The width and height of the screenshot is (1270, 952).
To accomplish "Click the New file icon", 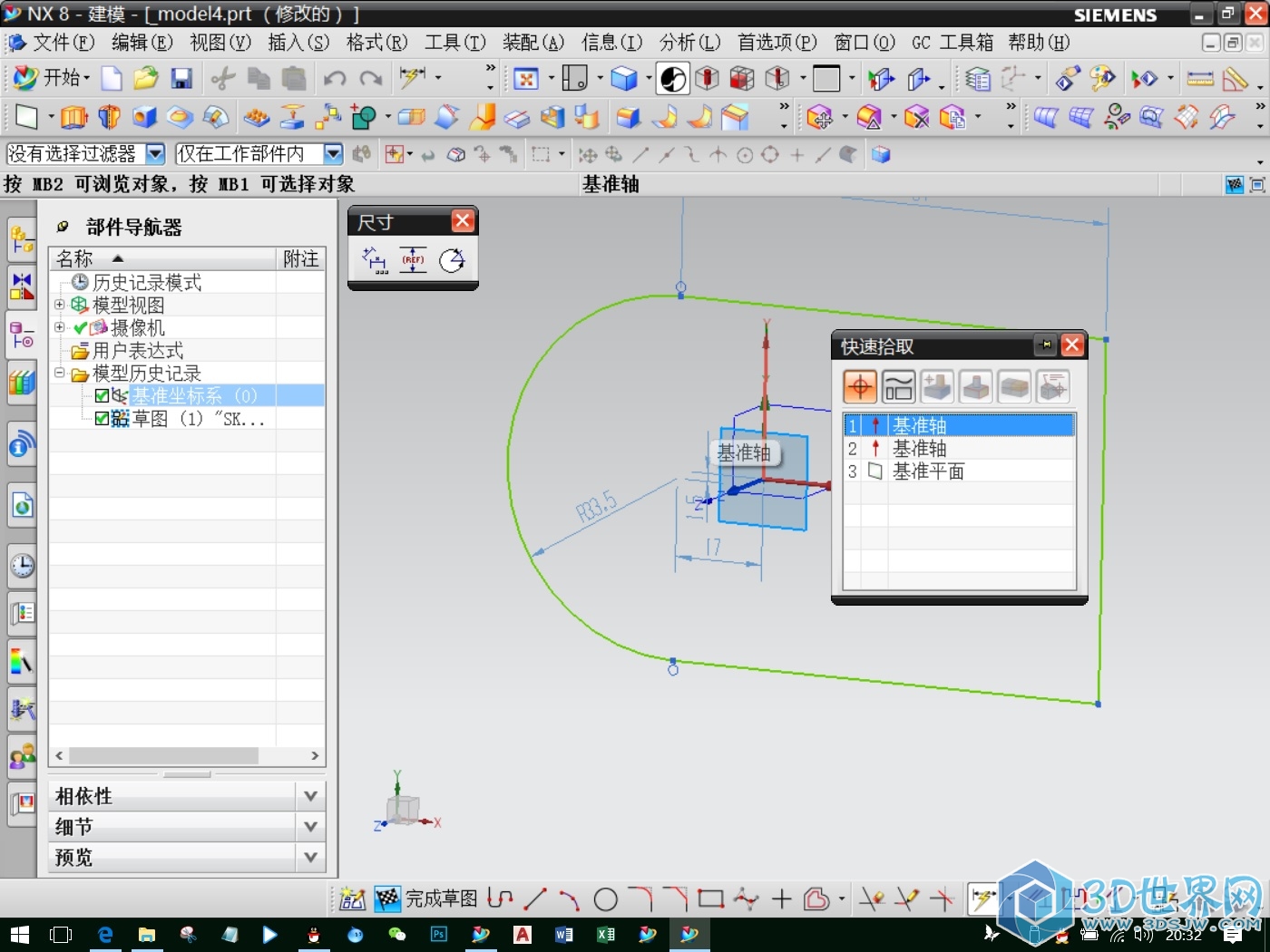I will pyautogui.click(x=112, y=79).
